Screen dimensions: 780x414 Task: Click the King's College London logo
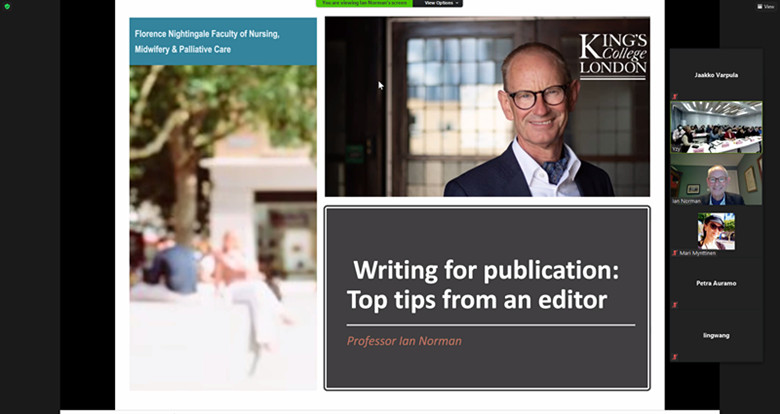click(613, 56)
